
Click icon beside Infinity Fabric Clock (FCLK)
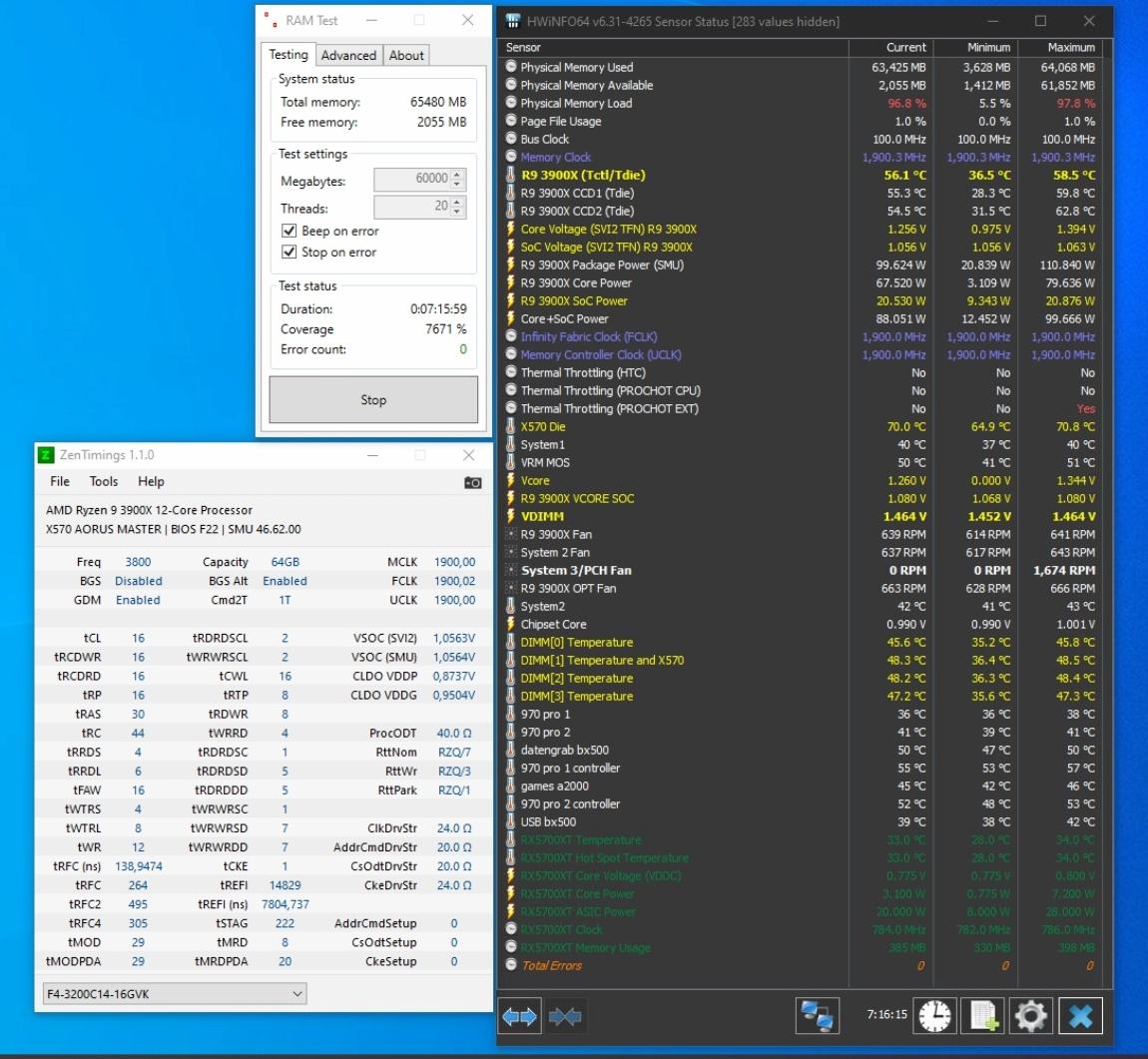point(511,336)
